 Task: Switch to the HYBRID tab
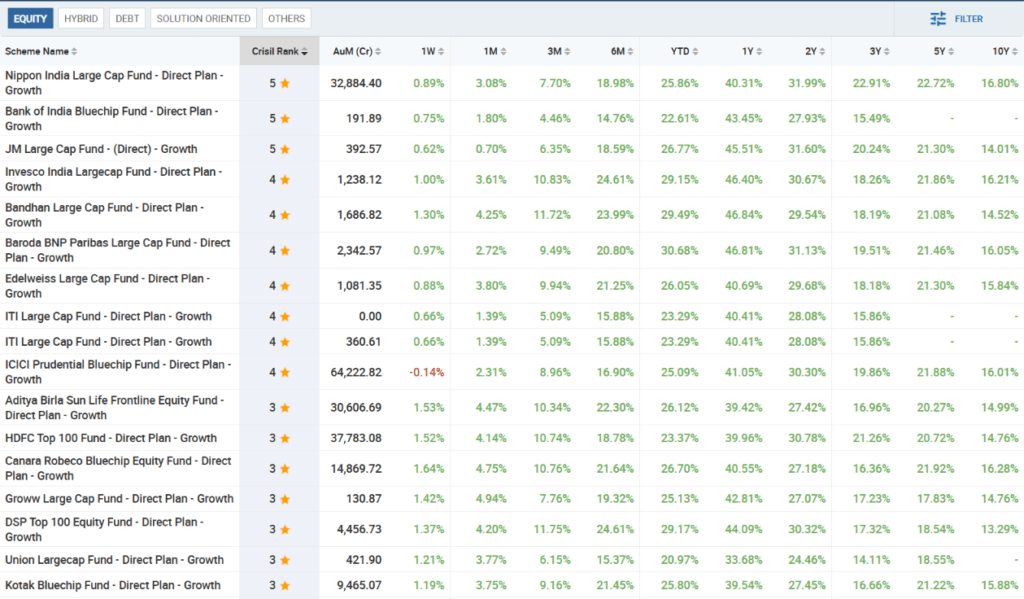(x=81, y=18)
